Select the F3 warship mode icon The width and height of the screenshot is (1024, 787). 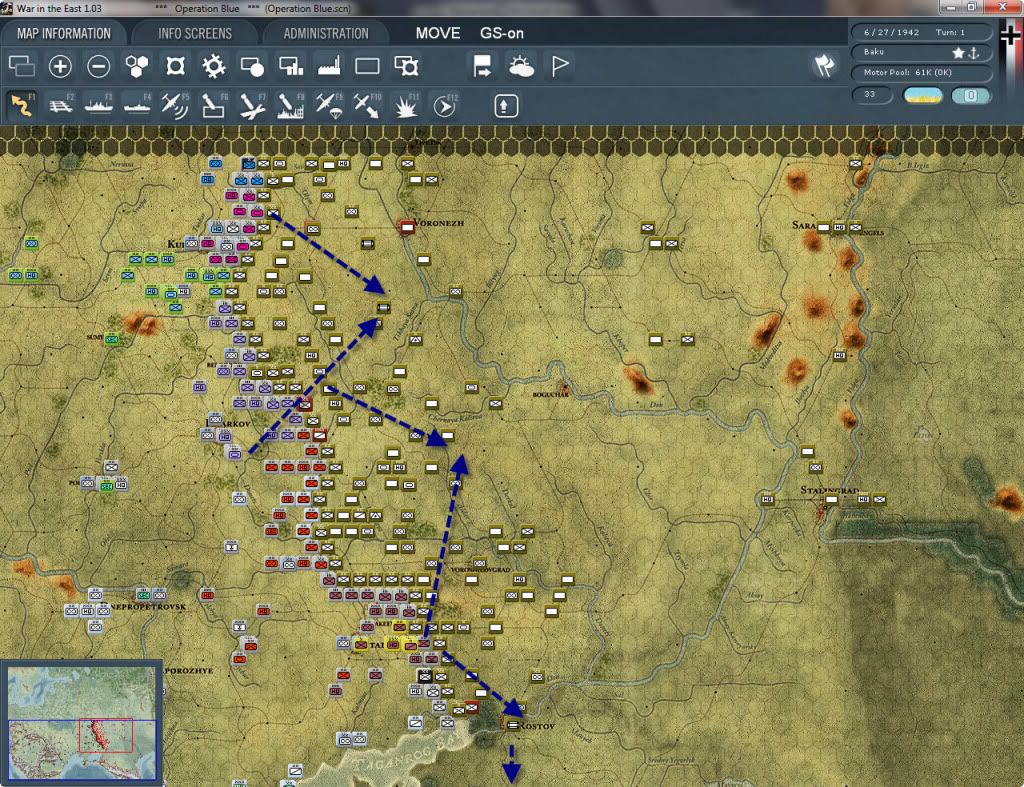coord(99,105)
